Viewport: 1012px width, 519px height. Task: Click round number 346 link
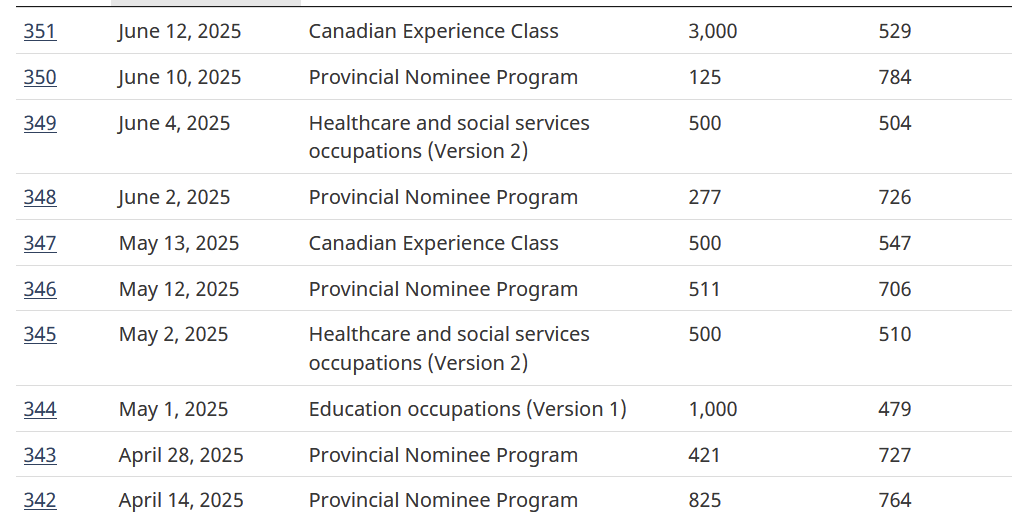pyautogui.click(x=40, y=289)
